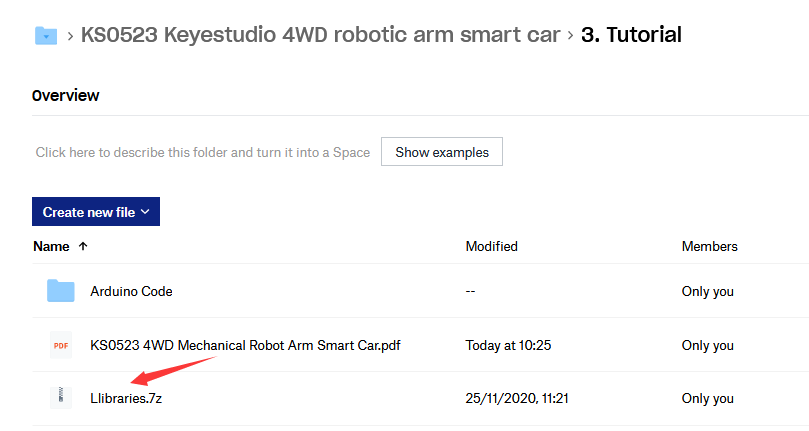The width and height of the screenshot is (809, 431).
Task: Select the PDF file icon
Action: (61, 345)
